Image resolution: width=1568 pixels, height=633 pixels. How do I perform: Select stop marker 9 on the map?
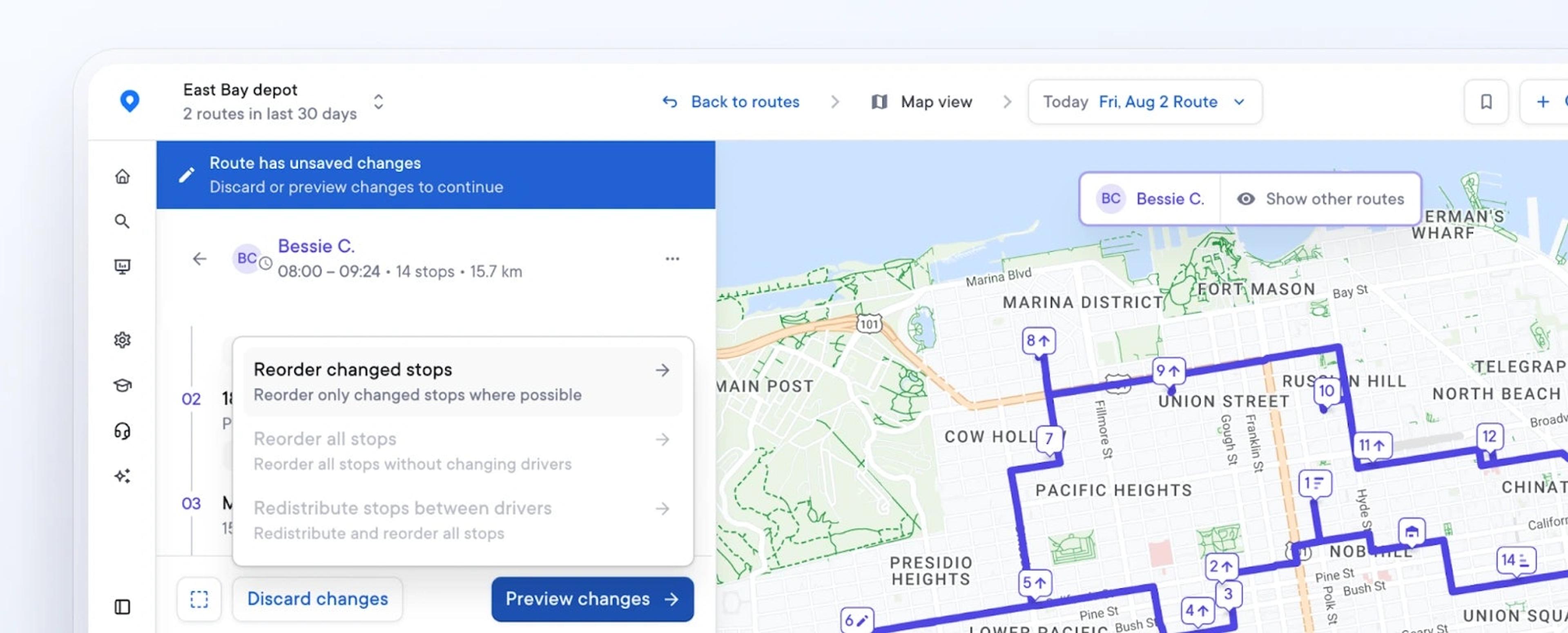pyautogui.click(x=1169, y=371)
